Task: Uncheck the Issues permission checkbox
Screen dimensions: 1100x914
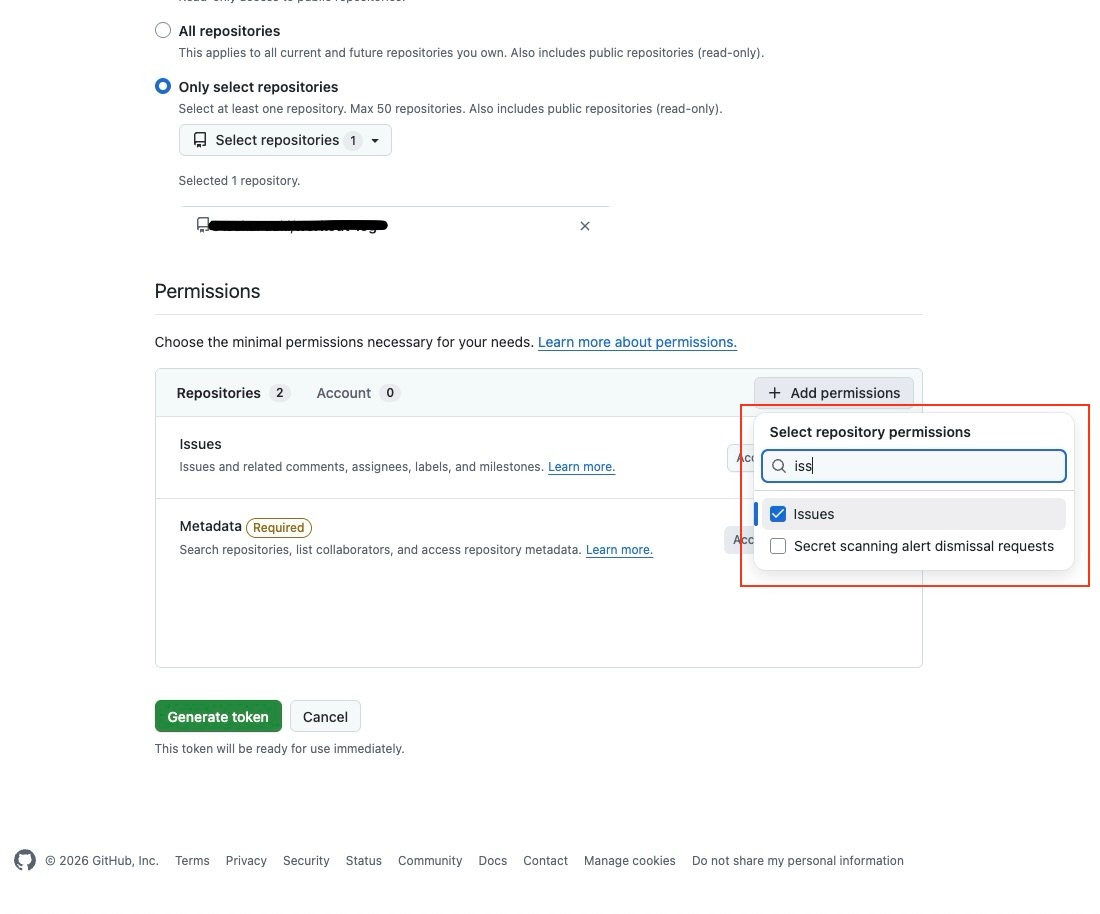Action: click(778, 514)
